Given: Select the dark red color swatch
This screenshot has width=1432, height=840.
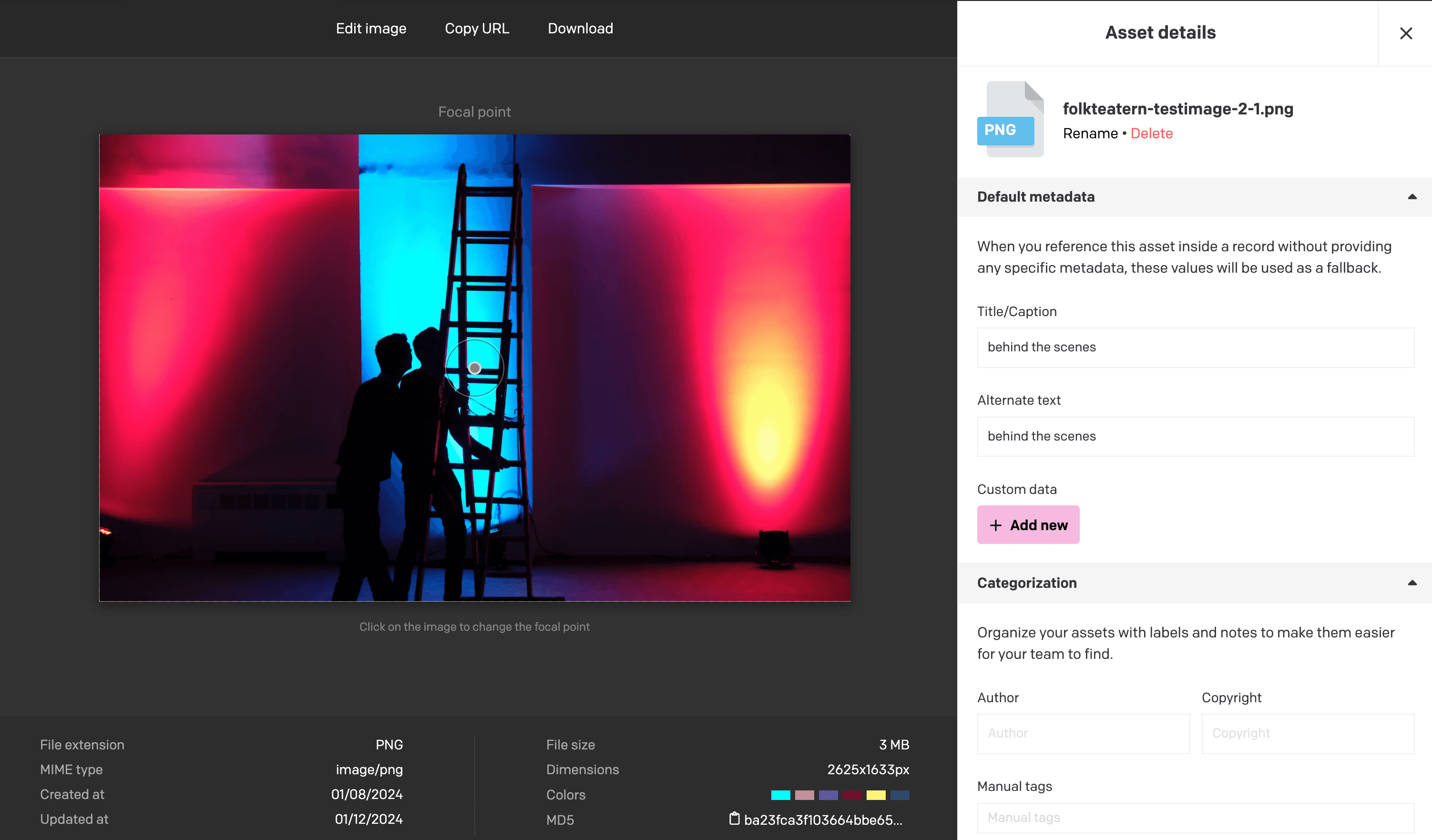Looking at the screenshot, I should pyautogui.click(x=852, y=795).
